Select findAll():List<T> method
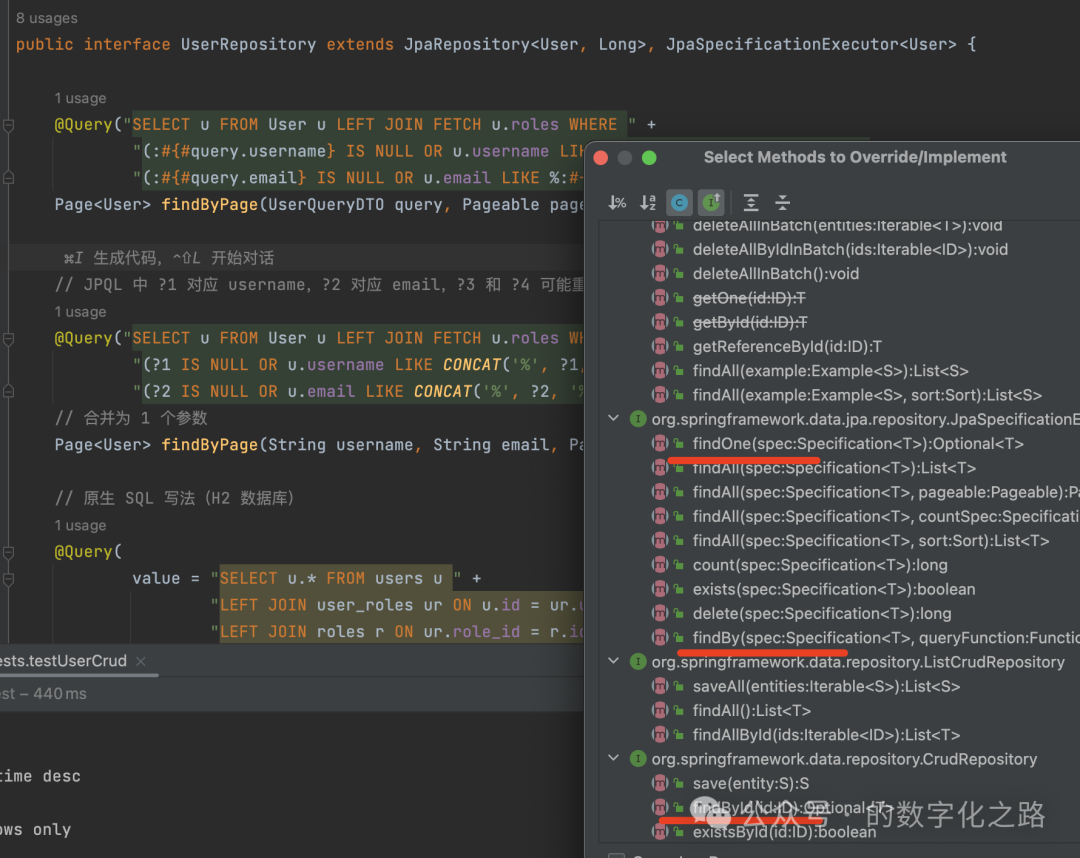 [x=751, y=710]
